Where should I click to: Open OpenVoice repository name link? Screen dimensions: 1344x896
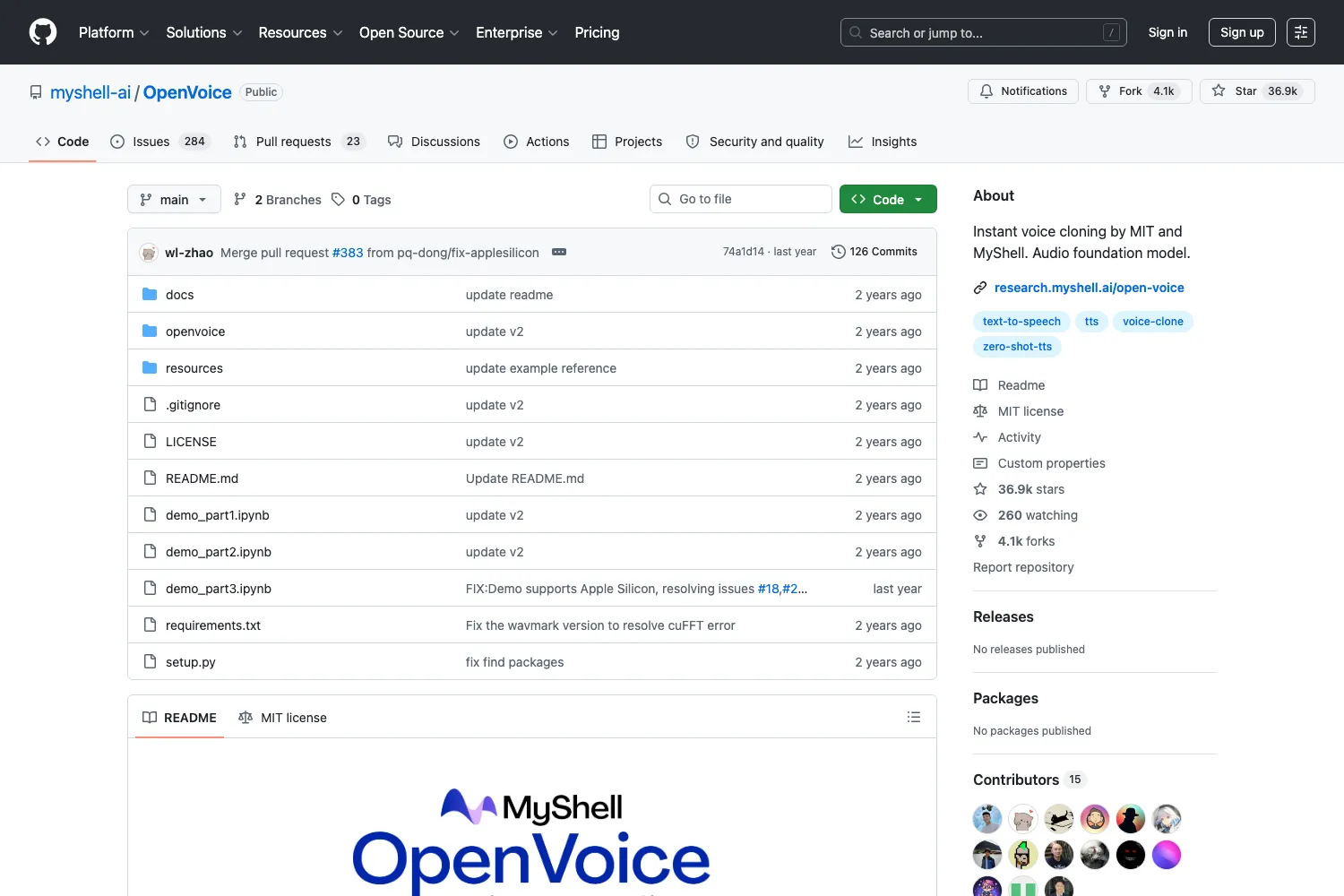(x=187, y=92)
